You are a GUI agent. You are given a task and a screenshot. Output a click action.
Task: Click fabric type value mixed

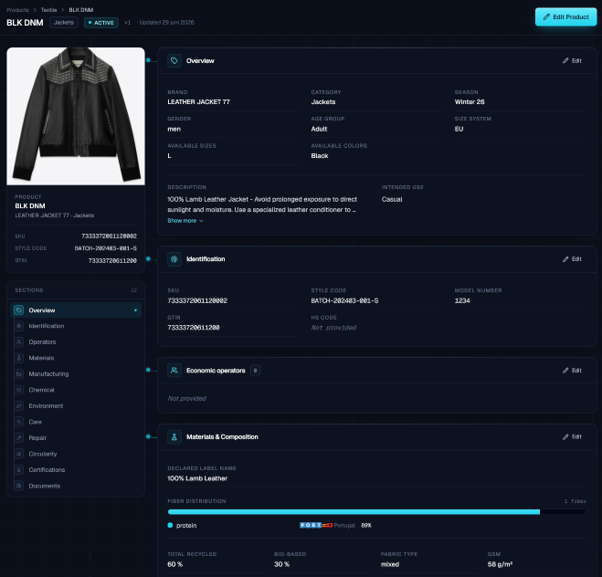point(390,564)
